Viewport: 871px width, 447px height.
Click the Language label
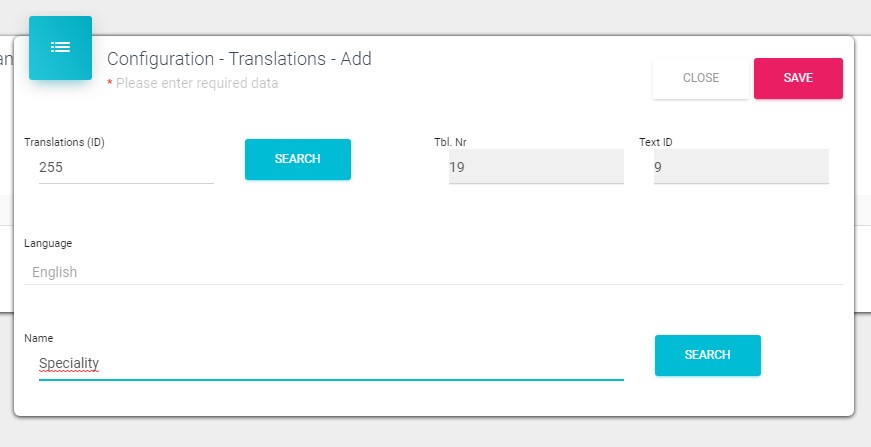(48, 243)
